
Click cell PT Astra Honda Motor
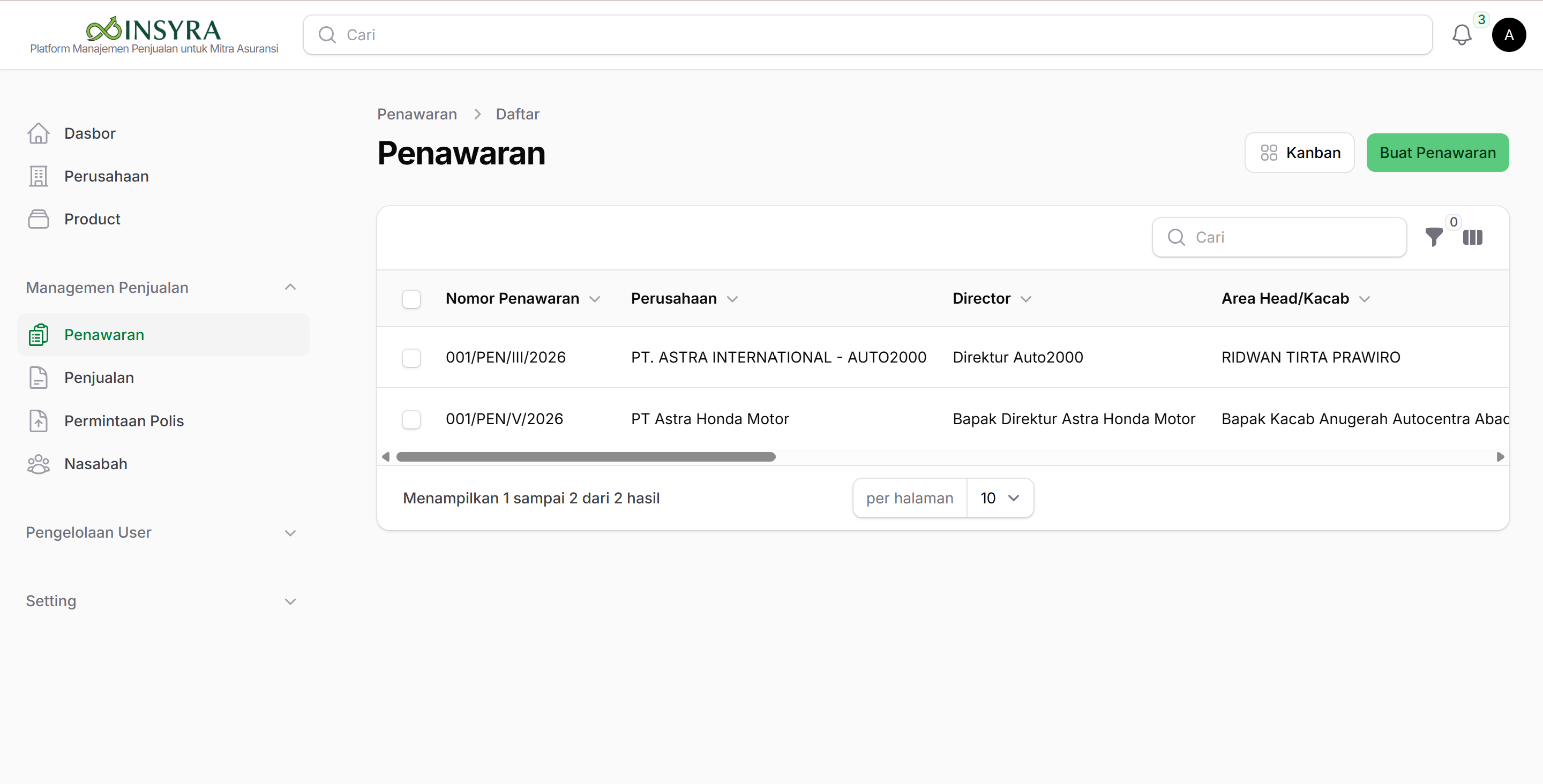(x=710, y=419)
